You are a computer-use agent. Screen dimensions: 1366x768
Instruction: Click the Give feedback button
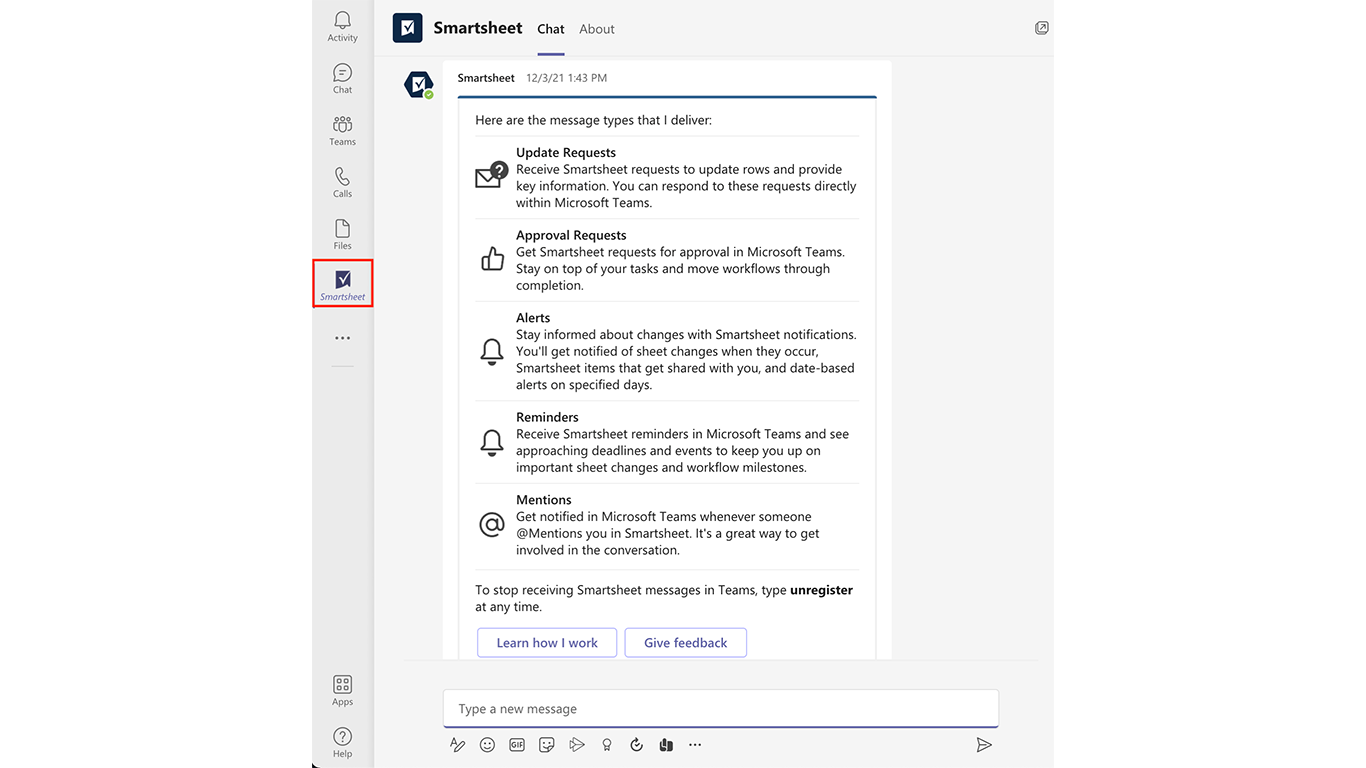pyautogui.click(x=686, y=642)
